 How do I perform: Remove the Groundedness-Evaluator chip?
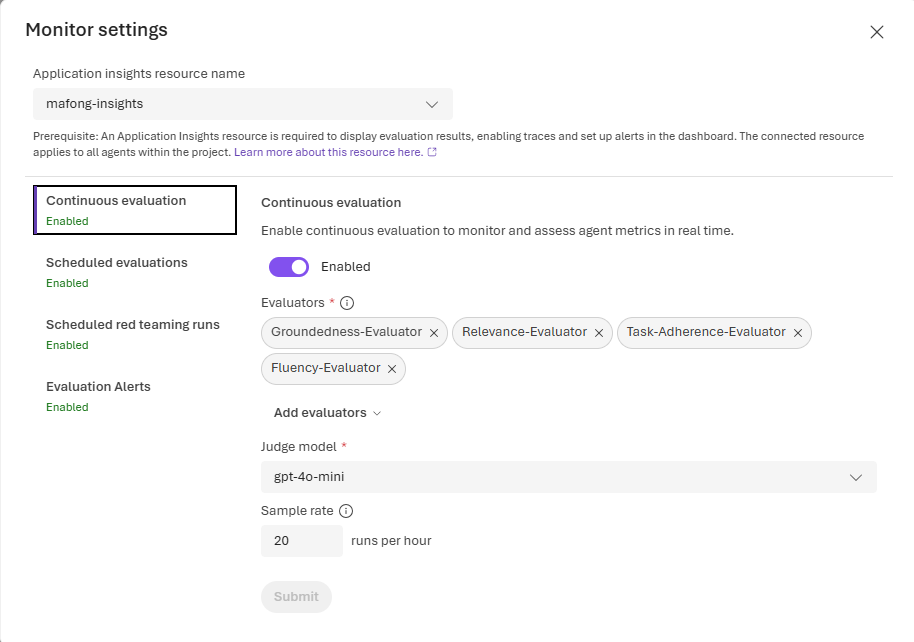coord(434,332)
